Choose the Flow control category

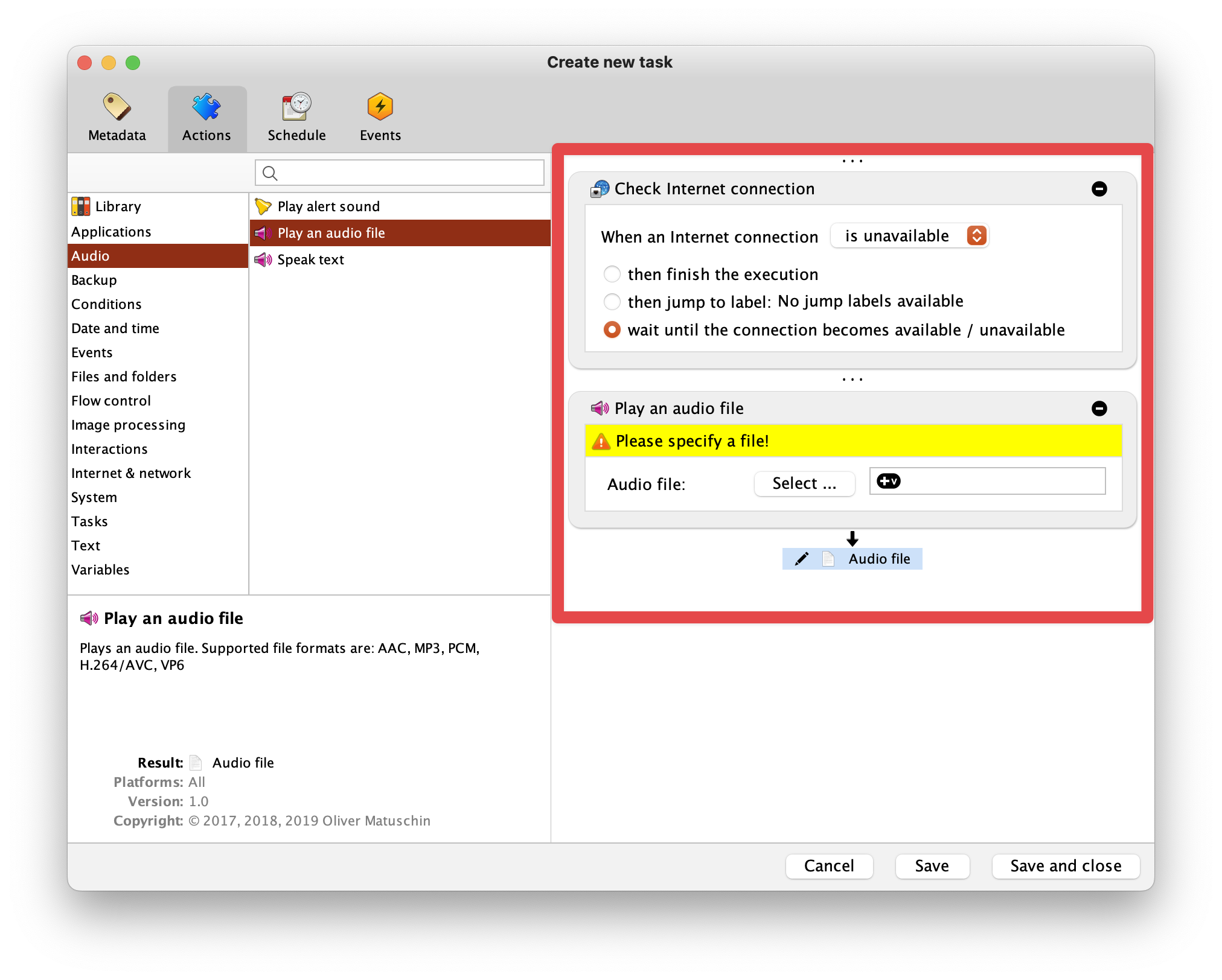(111, 401)
